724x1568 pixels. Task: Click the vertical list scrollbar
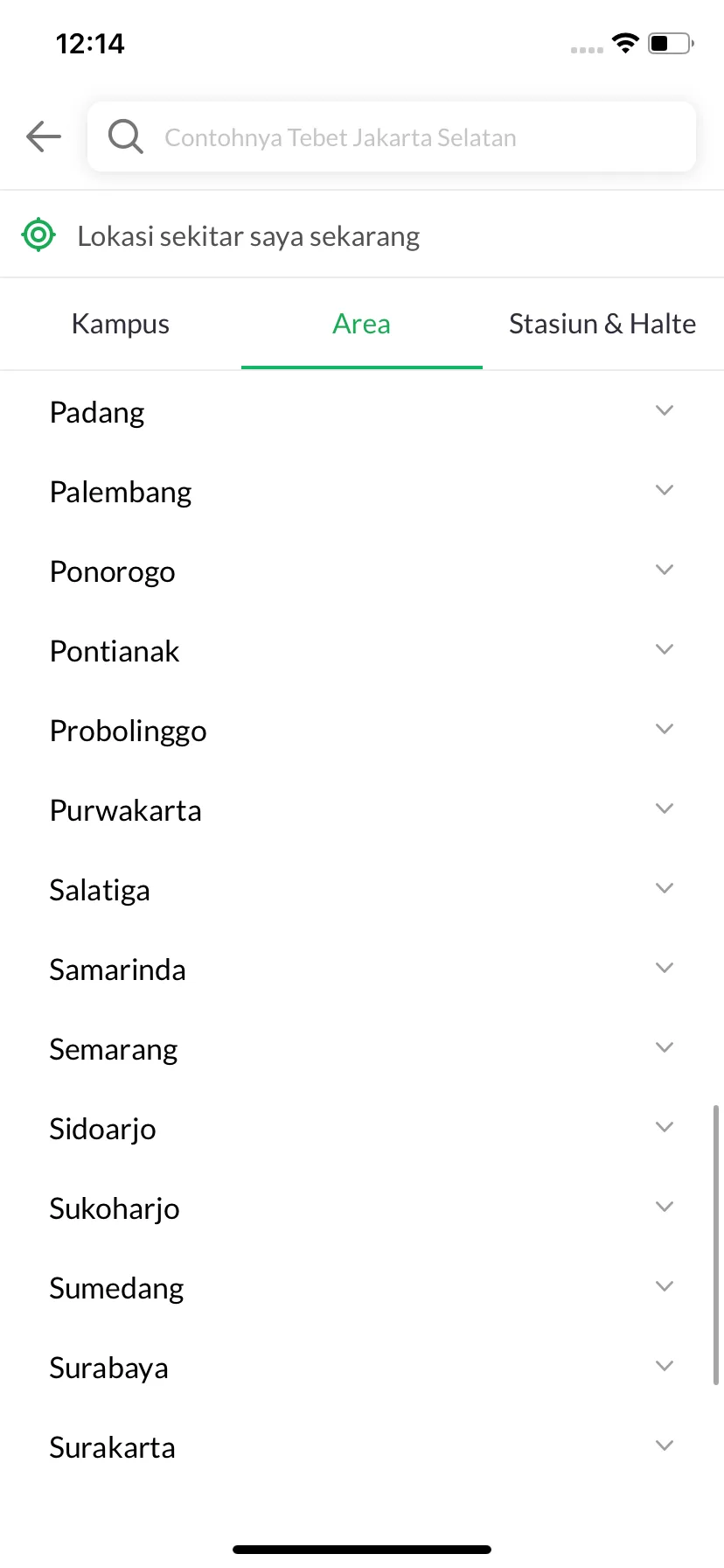coord(716,1244)
